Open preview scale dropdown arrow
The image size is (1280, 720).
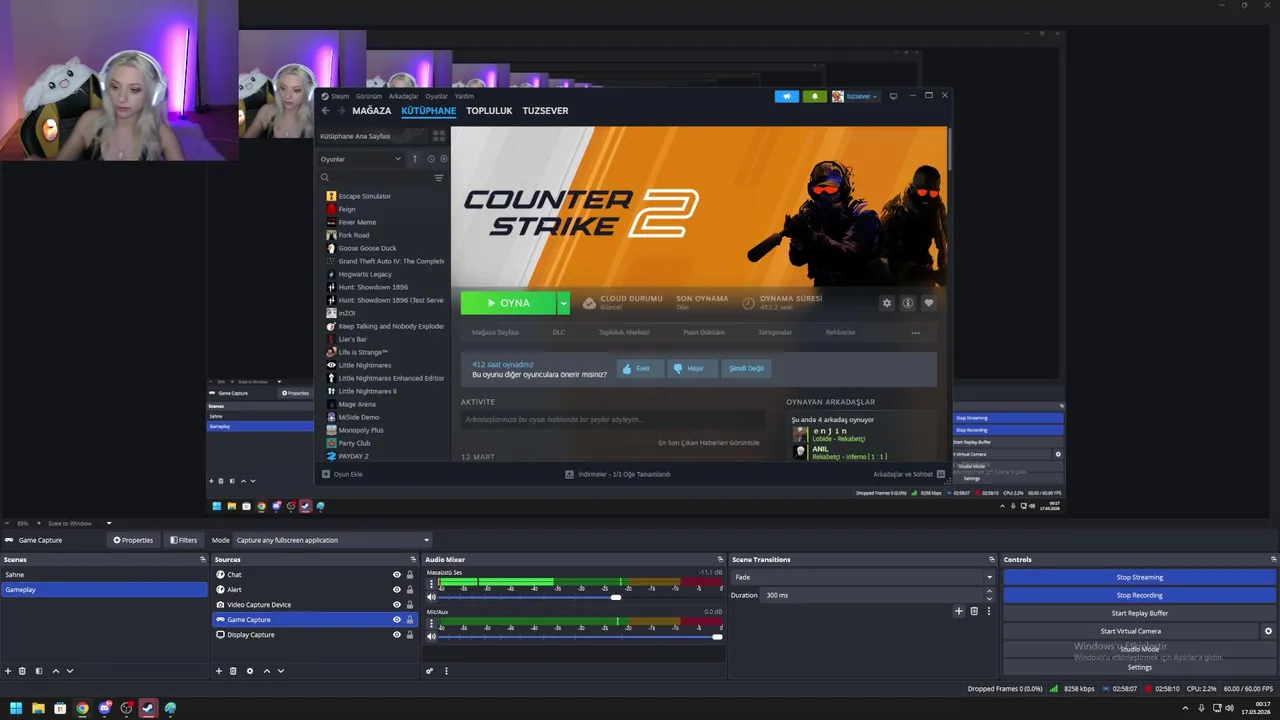coord(109,523)
